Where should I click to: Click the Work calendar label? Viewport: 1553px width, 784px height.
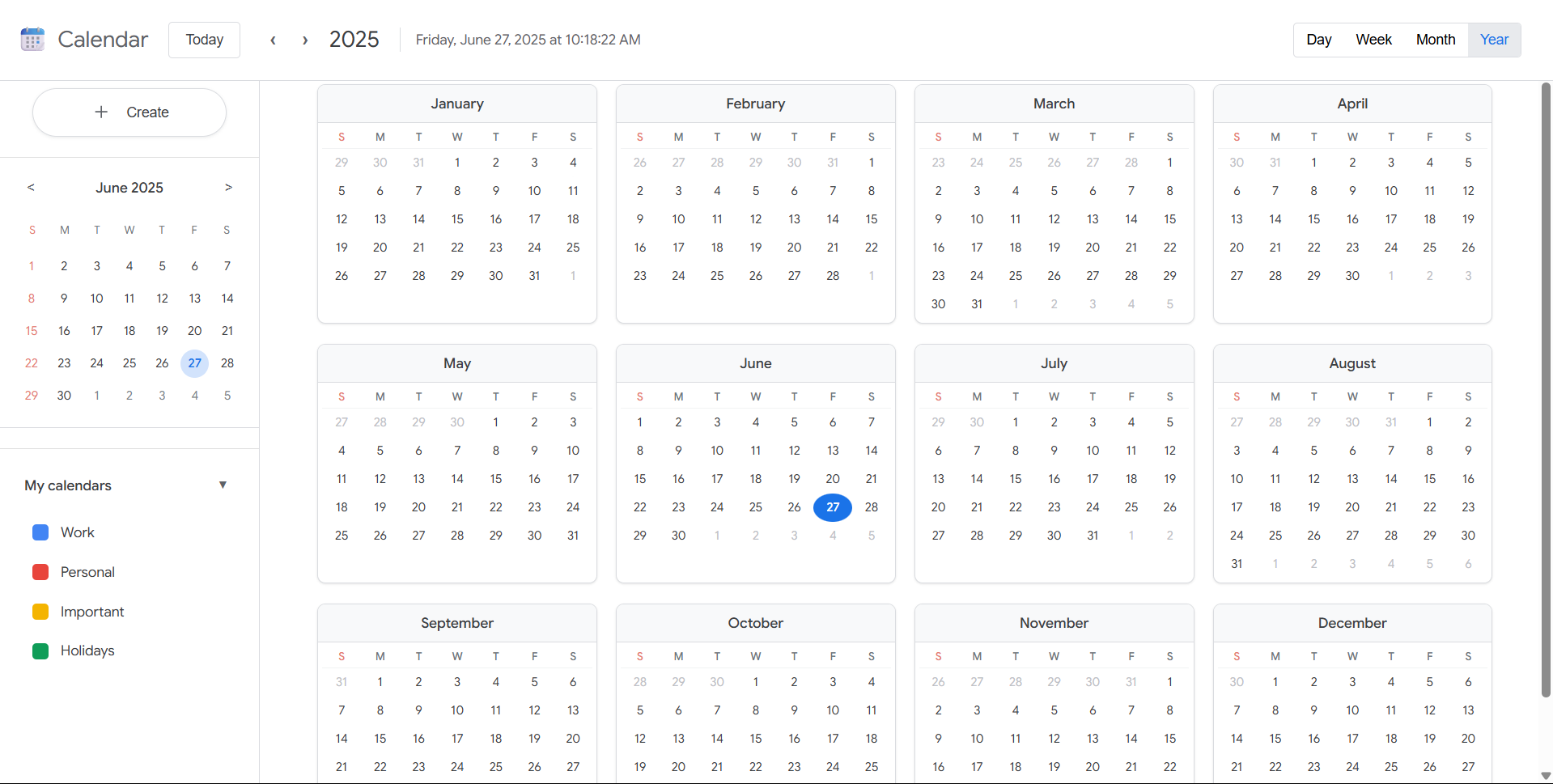tap(78, 532)
